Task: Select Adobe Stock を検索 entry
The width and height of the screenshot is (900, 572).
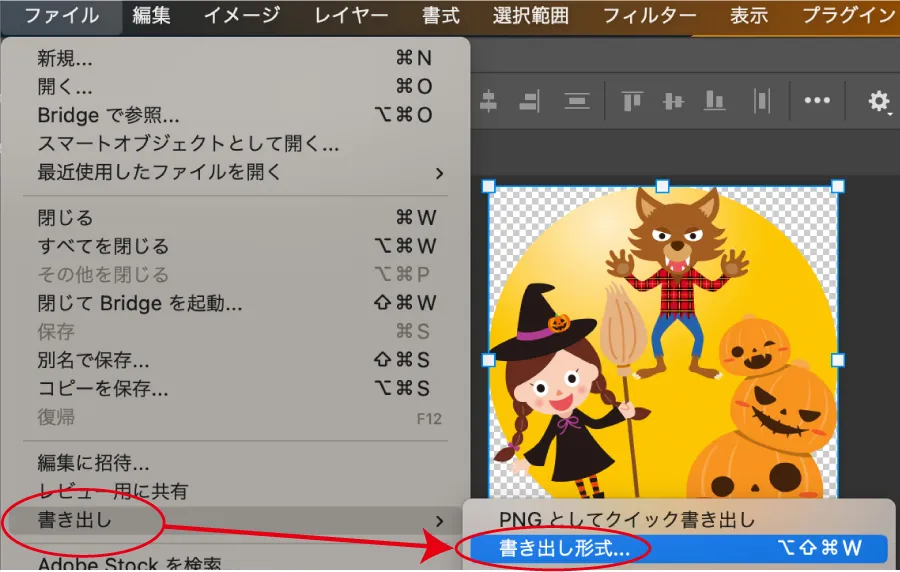Action: 235,562
